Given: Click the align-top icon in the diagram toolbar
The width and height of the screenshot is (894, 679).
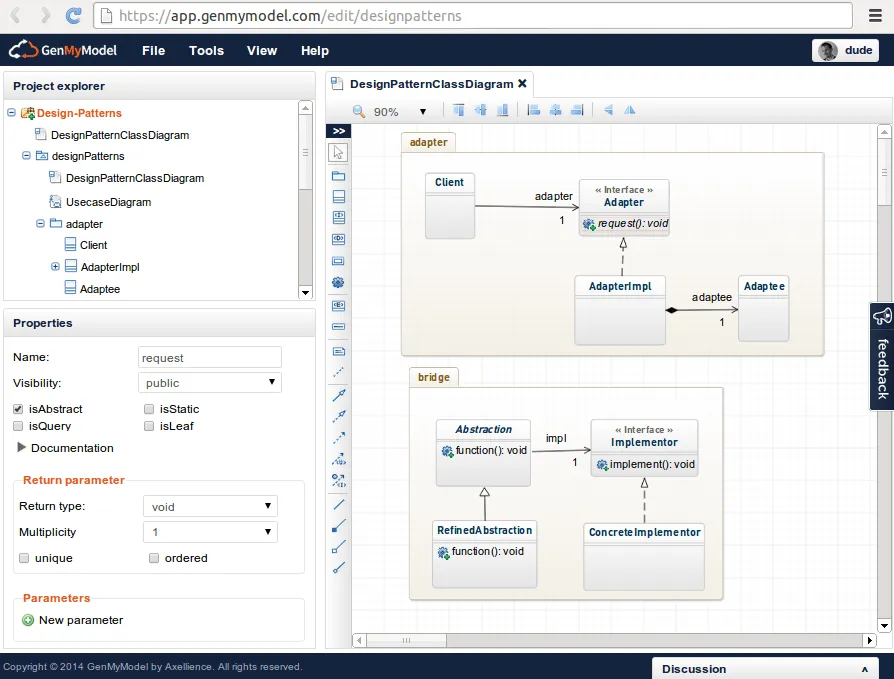Looking at the screenshot, I should (460, 110).
